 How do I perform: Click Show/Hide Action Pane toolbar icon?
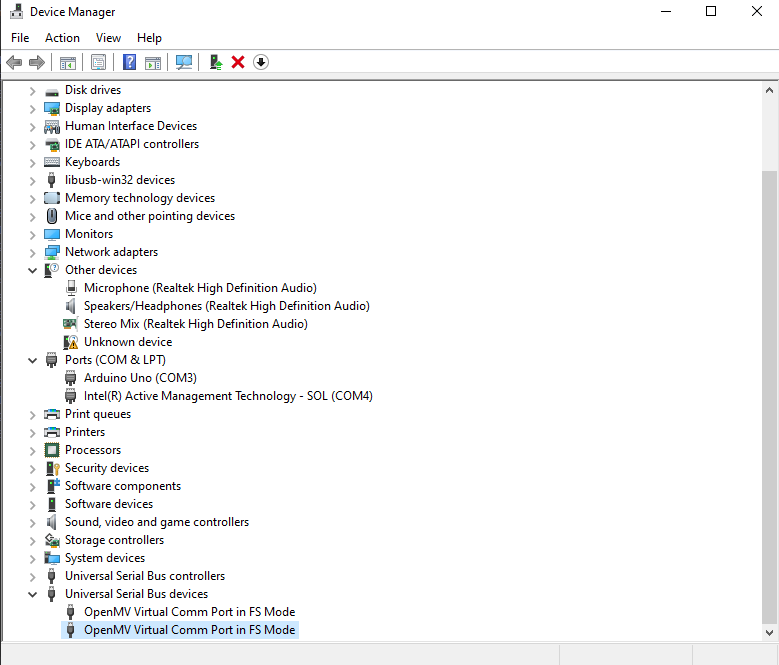153,63
